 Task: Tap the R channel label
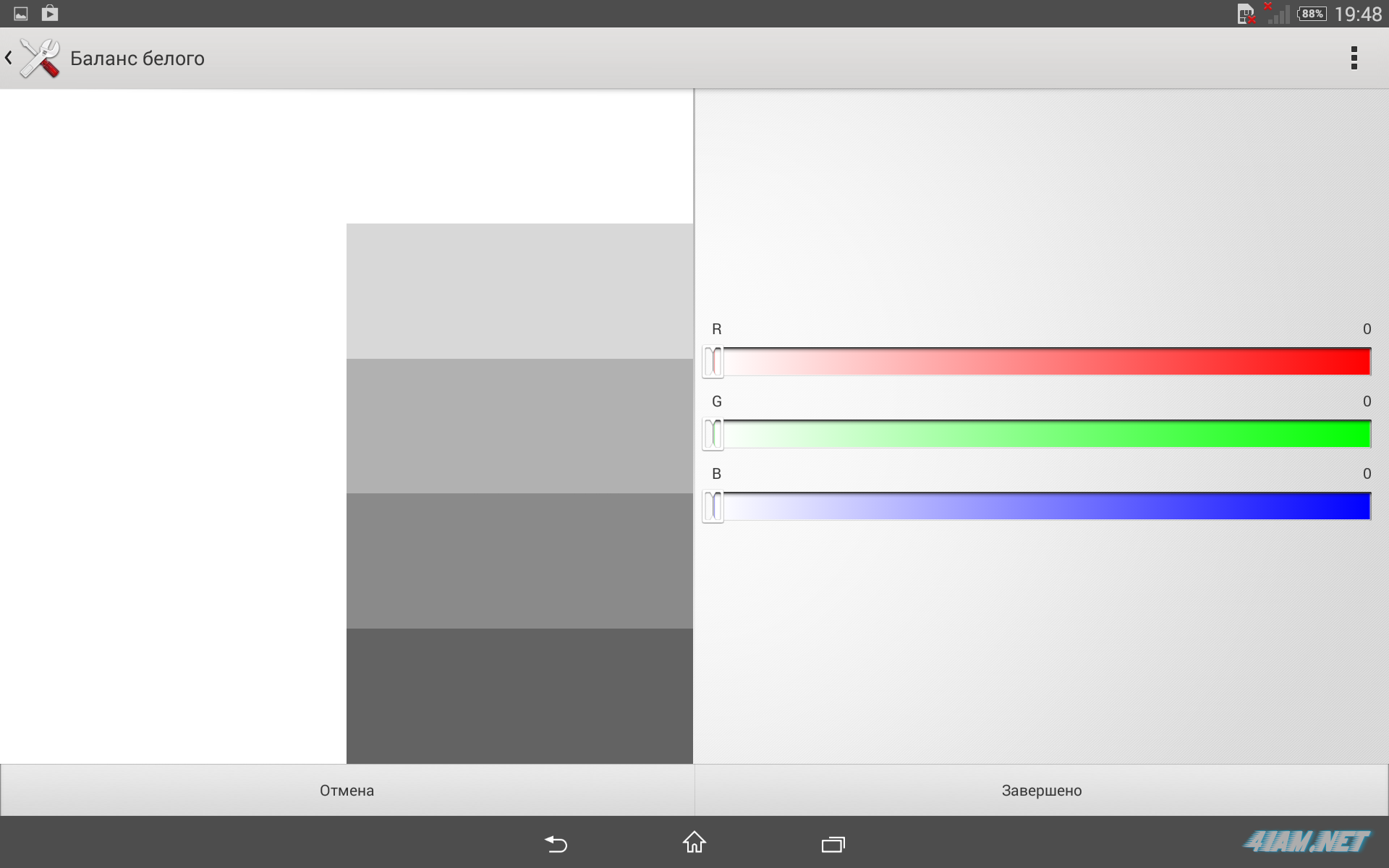[x=717, y=329]
